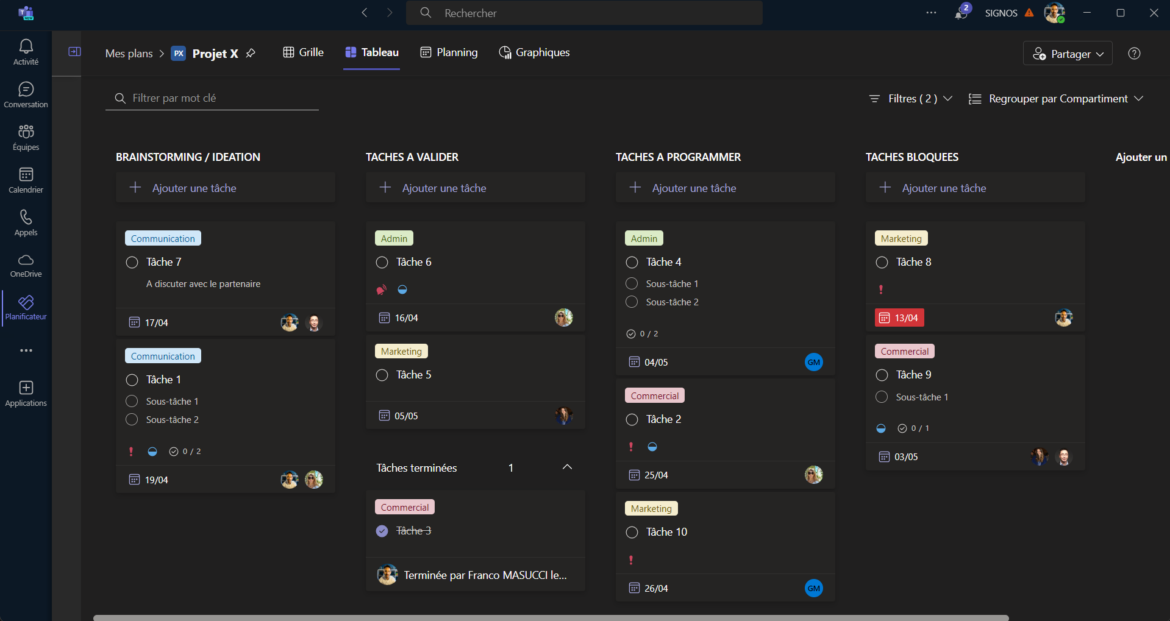Viewport: 1170px width, 621px height.
Task: Collapse the Tâches terminées section
Action: tap(567, 467)
